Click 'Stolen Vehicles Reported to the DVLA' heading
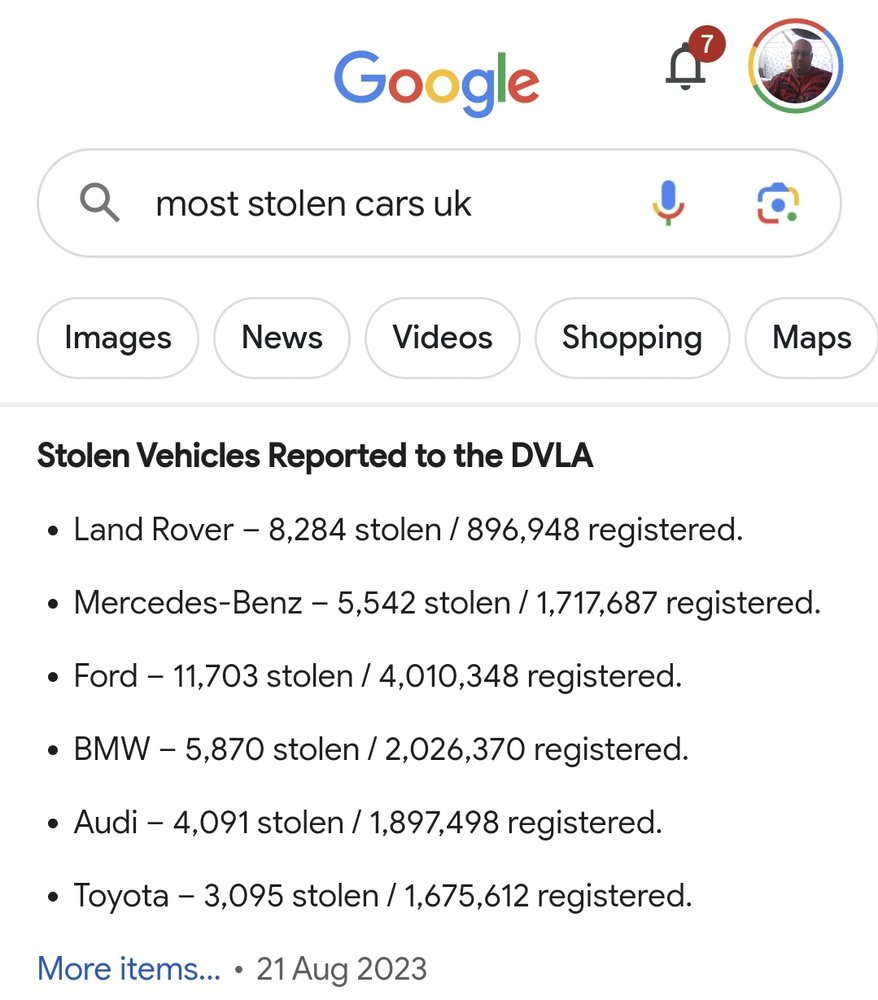This screenshot has height=1000, width=878. click(x=315, y=456)
